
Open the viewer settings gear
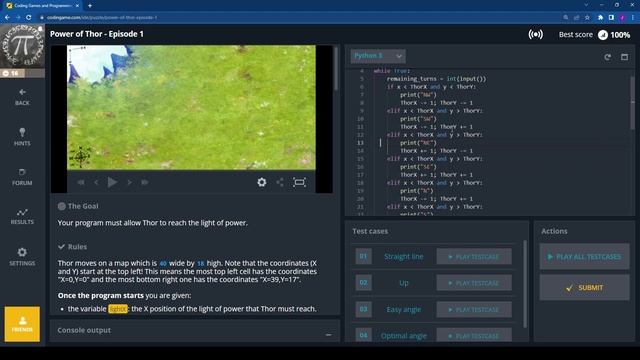point(262,182)
